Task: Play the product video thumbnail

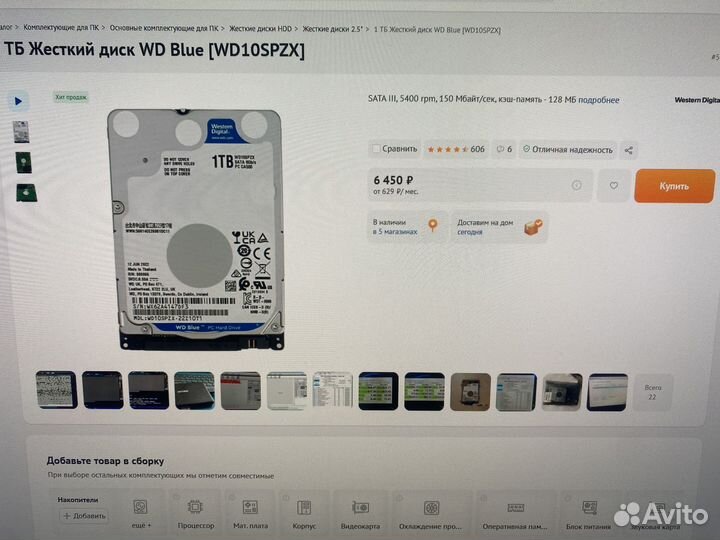Action: pyautogui.click(x=18, y=101)
